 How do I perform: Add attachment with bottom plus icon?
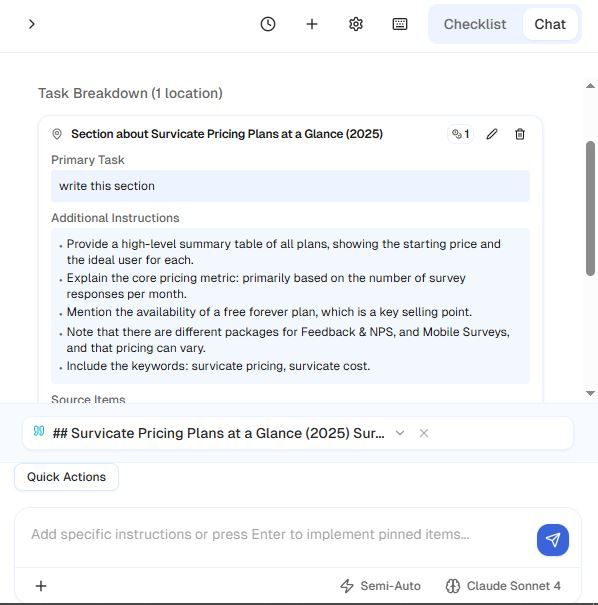[x=41, y=586]
